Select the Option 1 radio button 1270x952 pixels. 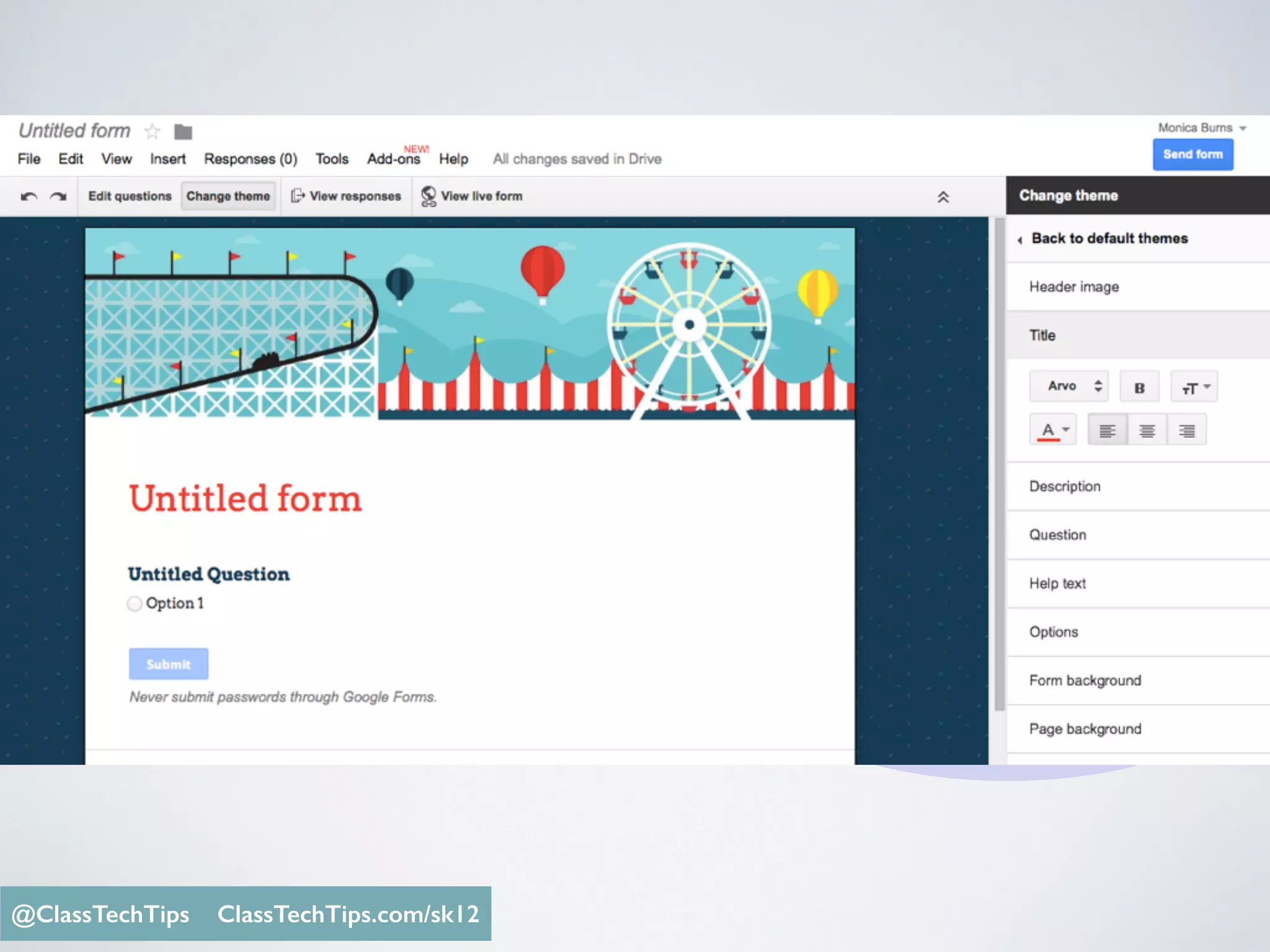tap(135, 604)
